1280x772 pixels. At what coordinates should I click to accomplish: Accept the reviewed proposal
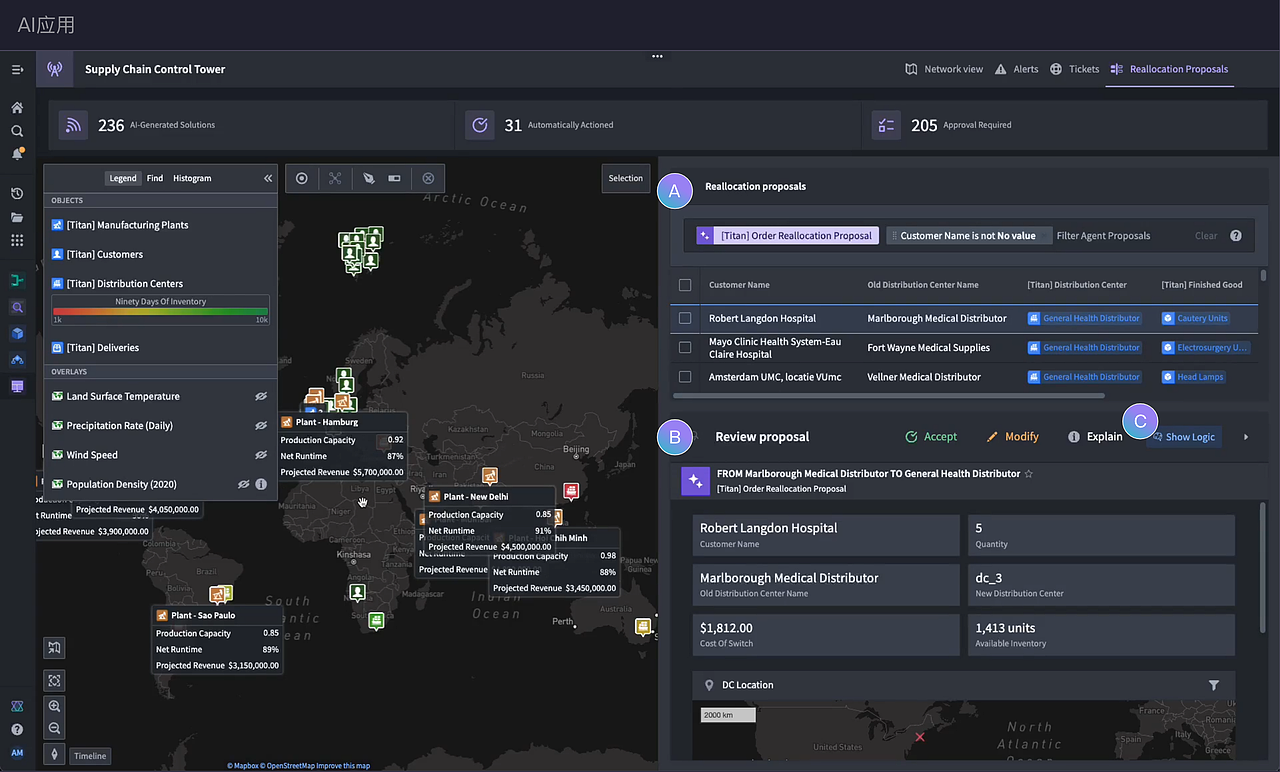coord(931,437)
